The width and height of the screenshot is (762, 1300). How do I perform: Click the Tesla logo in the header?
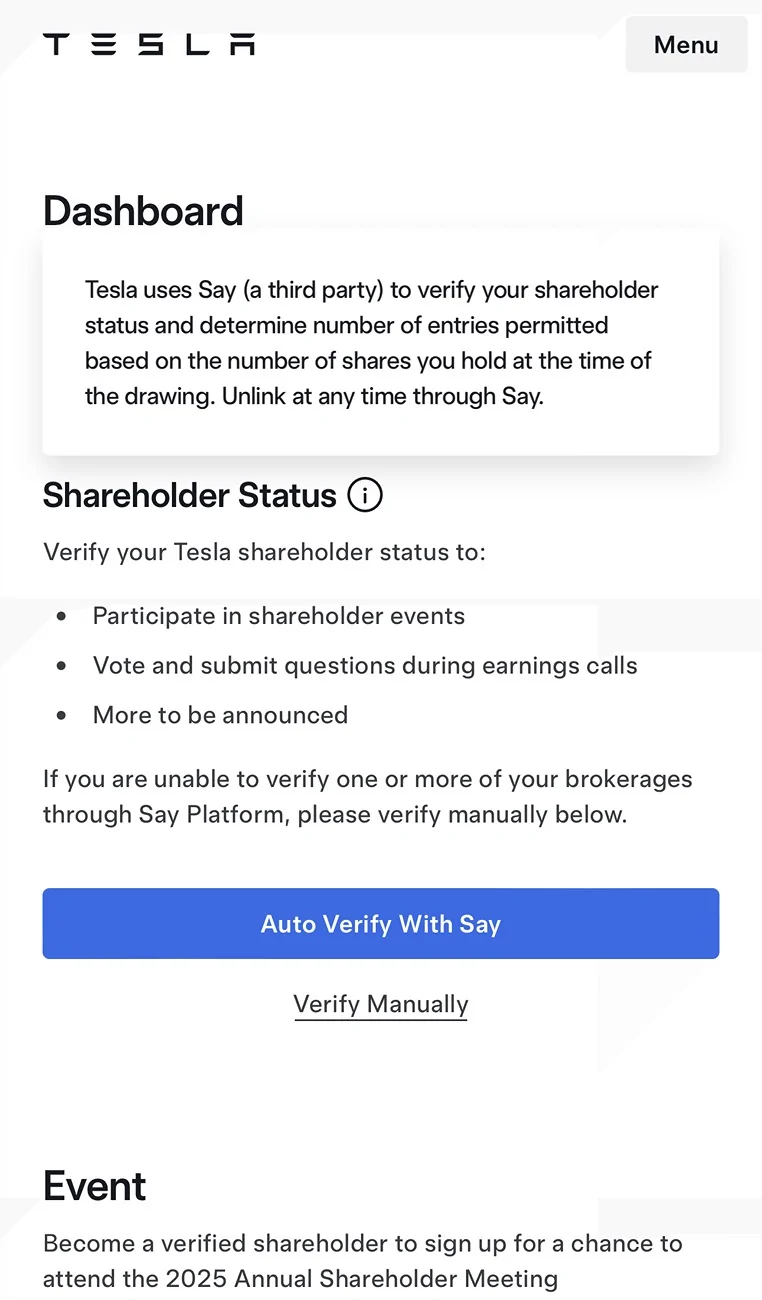[x=149, y=44]
